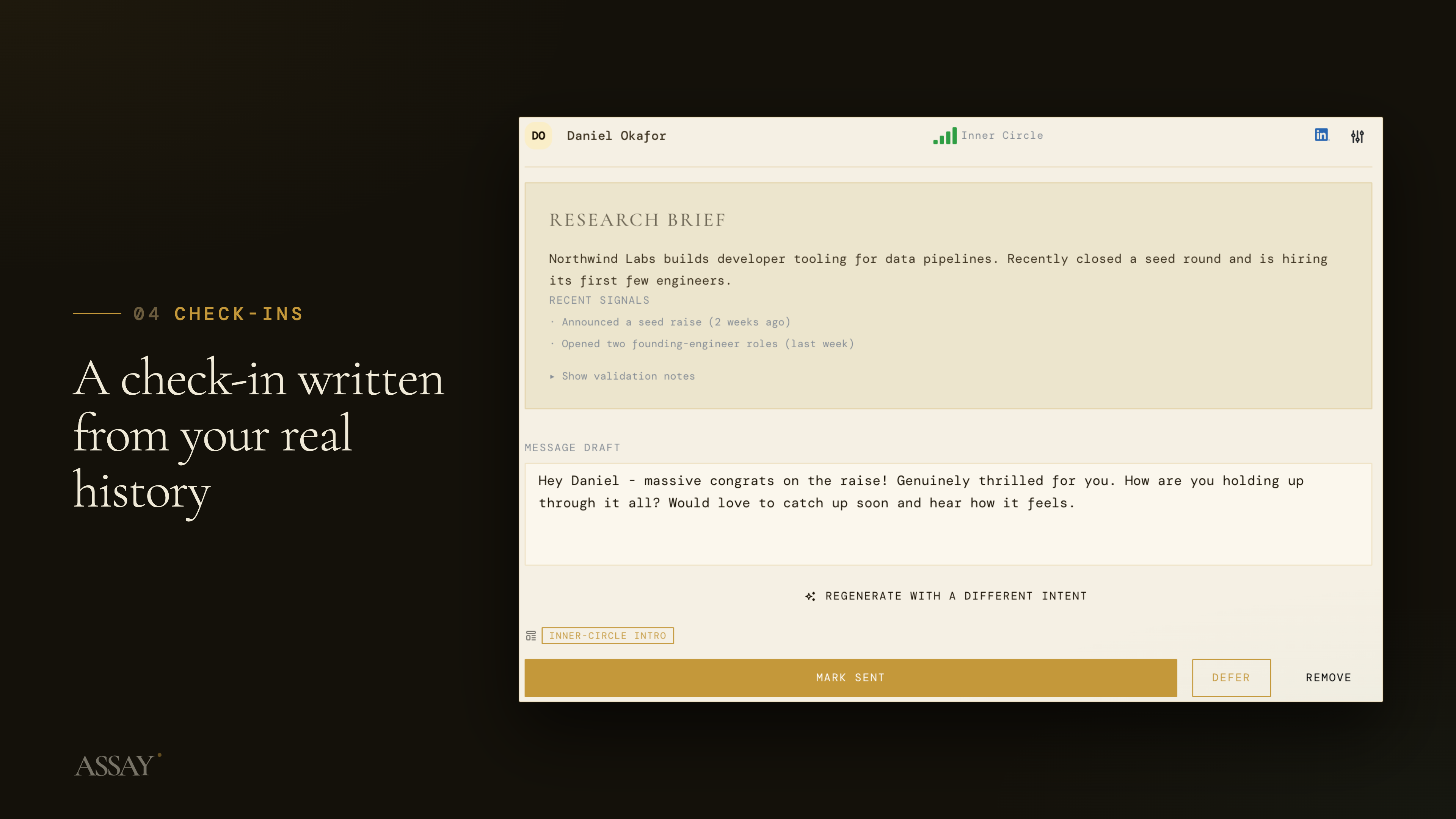Screen dimensions: 1456x819
Task: Click the 04 Check-ins section label
Action: tap(218, 314)
